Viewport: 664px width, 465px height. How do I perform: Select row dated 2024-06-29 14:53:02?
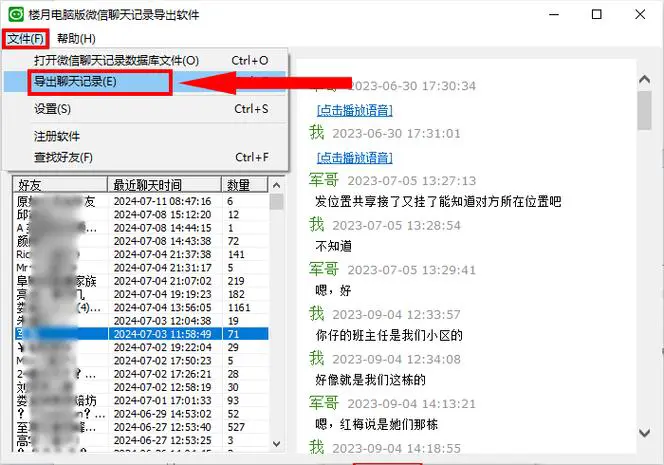tap(141, 414)
